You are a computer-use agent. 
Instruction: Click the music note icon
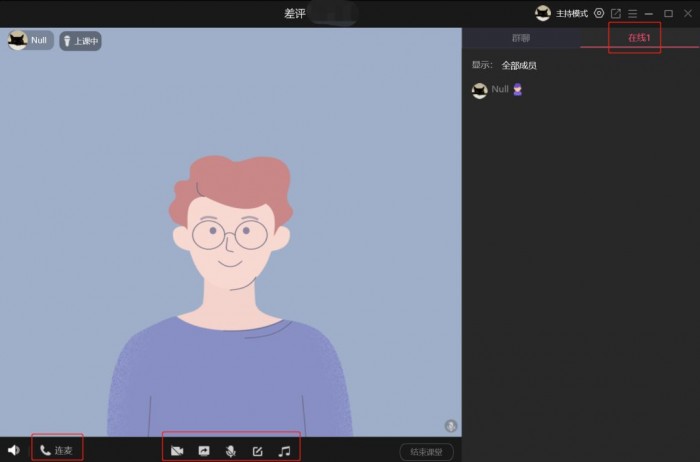pyautogui.click(x=284, y=451)
